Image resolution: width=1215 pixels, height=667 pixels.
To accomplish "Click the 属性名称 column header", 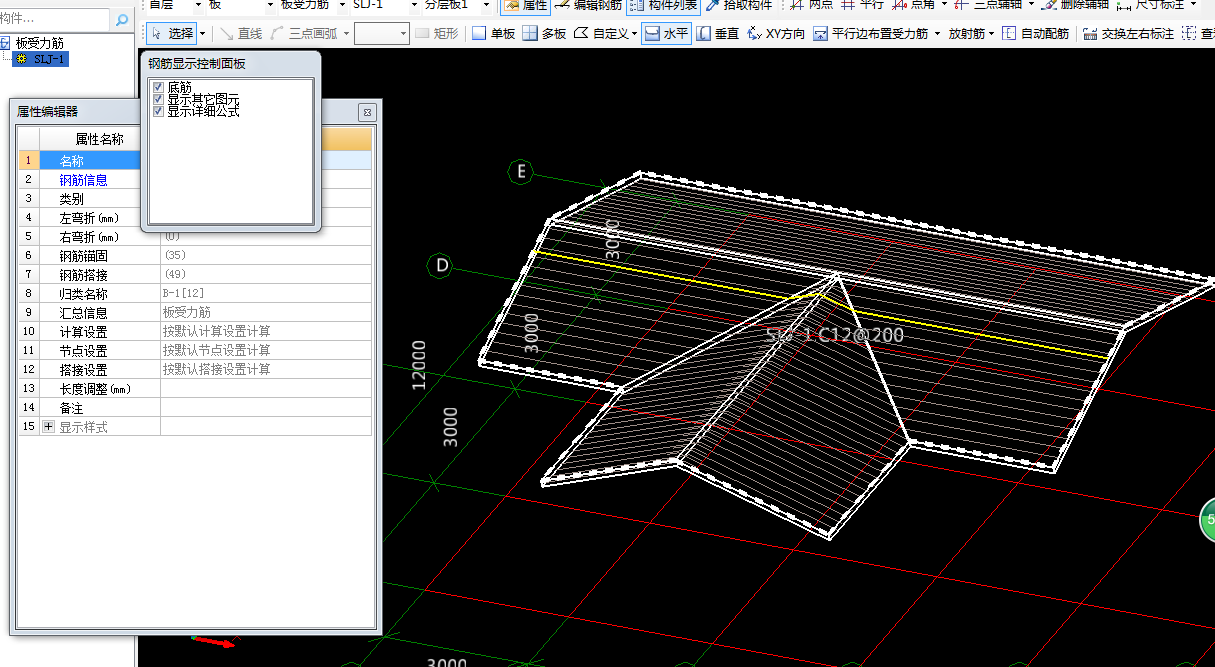I will pyautogui.click(x=100, y=139).
